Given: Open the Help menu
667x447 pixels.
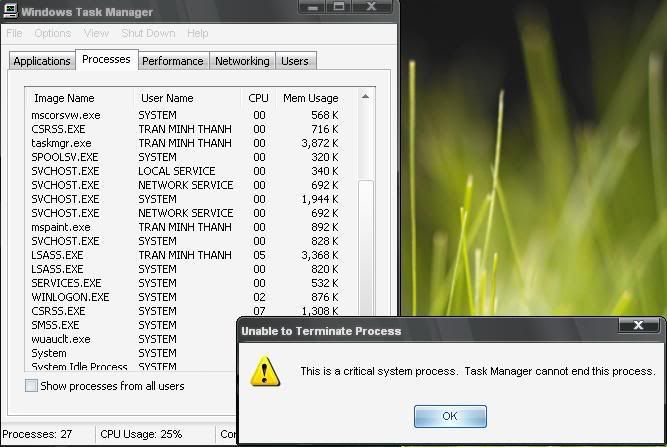Looking at the screenshot, I should 197,33.
